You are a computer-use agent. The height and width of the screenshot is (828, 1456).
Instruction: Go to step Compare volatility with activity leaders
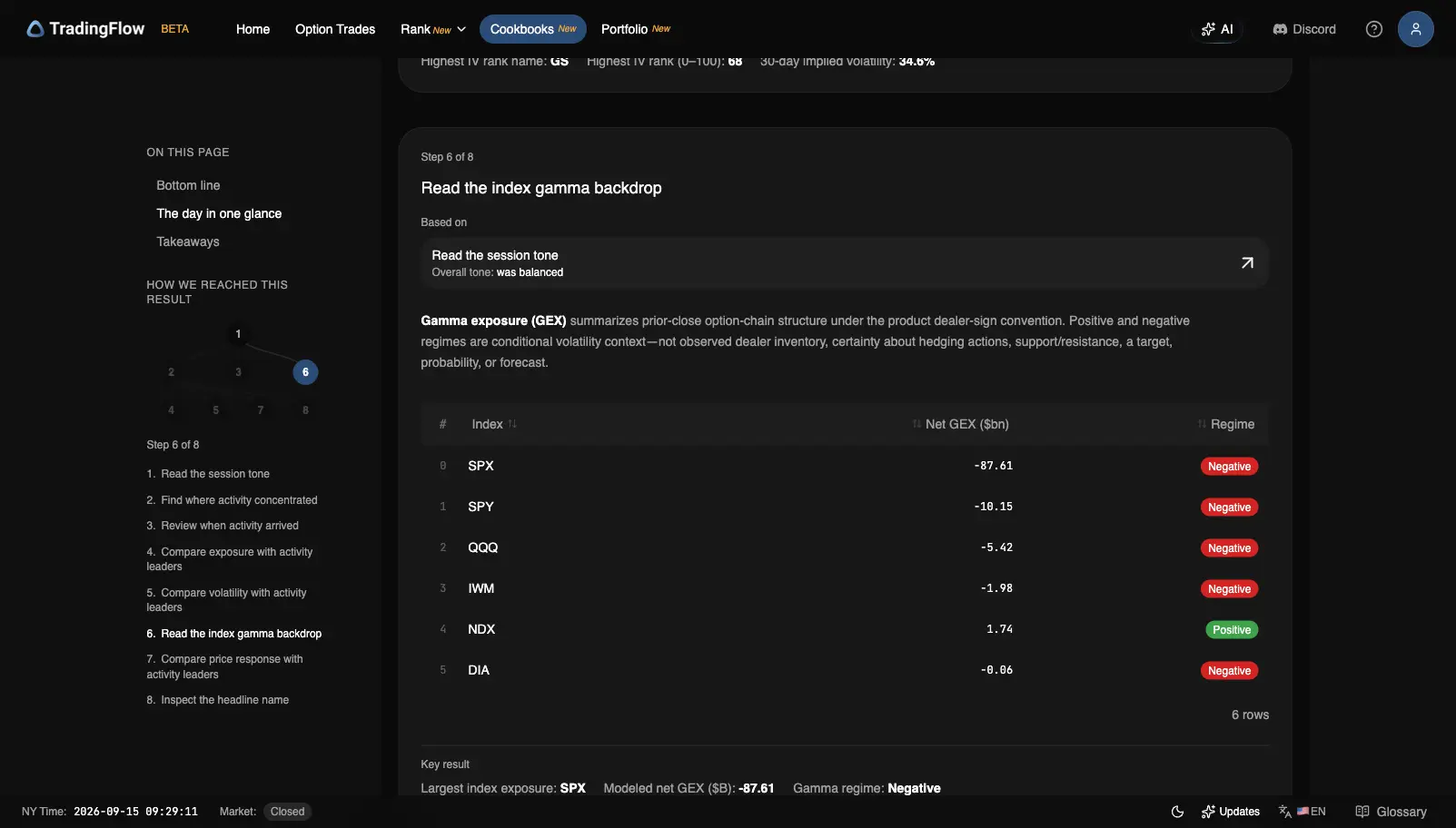click(226, 600)
